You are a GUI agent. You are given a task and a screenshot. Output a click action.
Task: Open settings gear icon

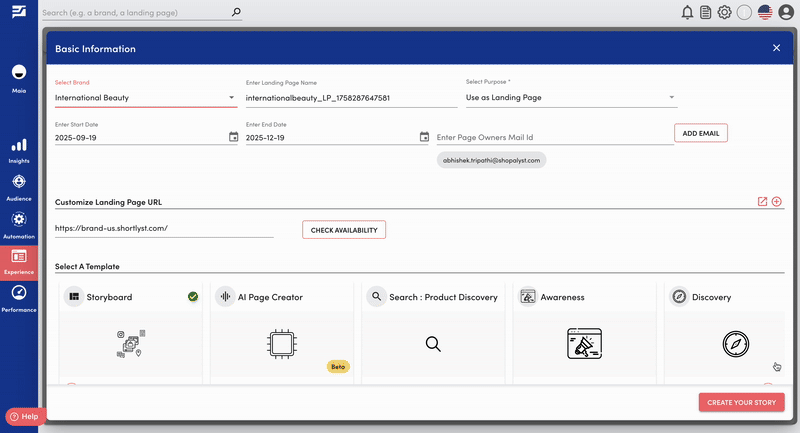click(724, 12)
